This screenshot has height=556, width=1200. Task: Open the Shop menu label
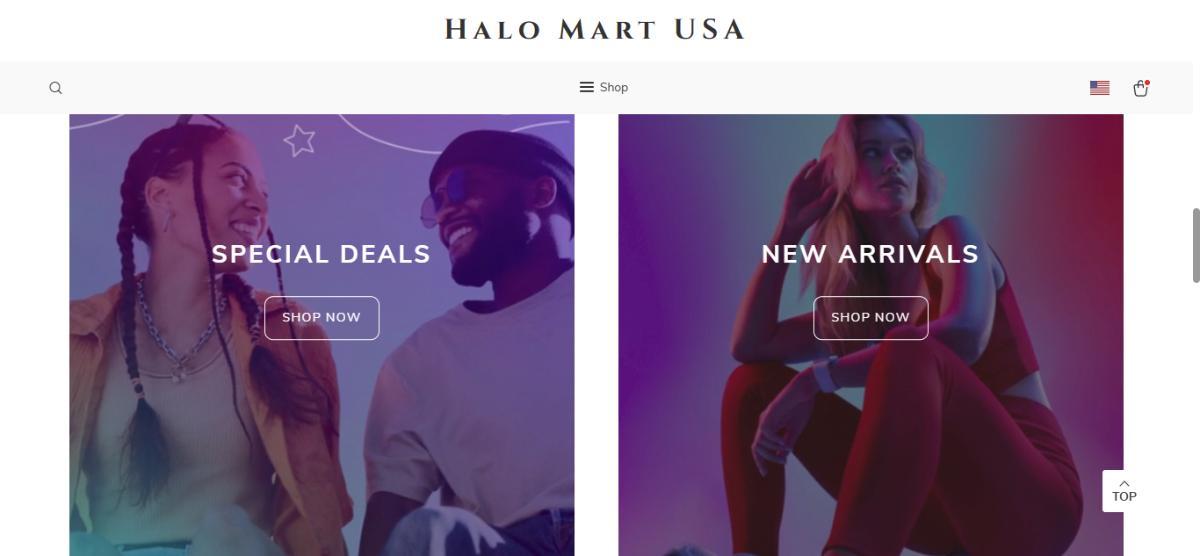point(614,87)
